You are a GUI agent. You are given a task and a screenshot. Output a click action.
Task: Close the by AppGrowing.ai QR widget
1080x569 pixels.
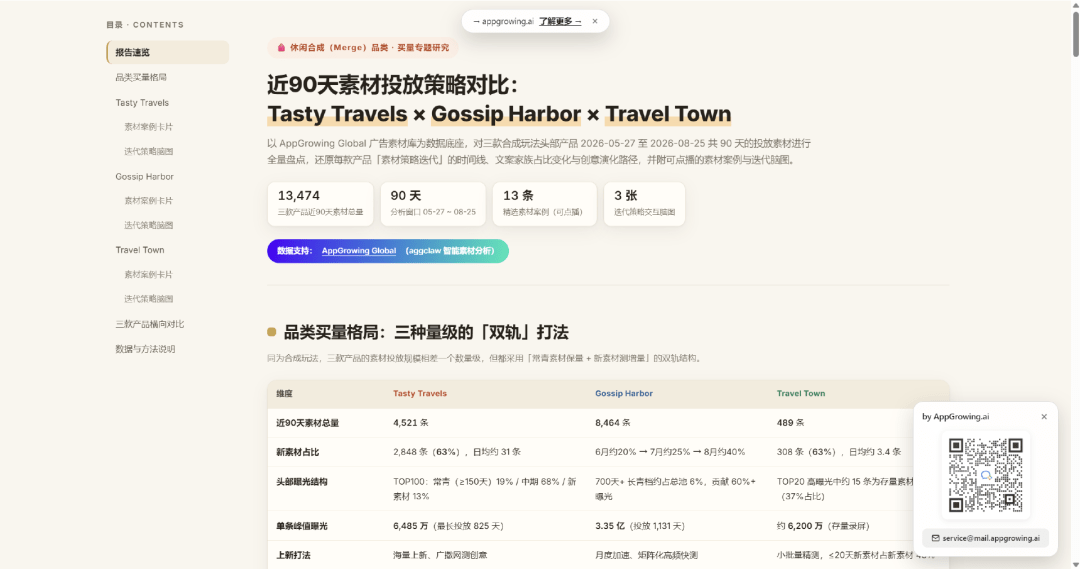(x=1044, y=417)
